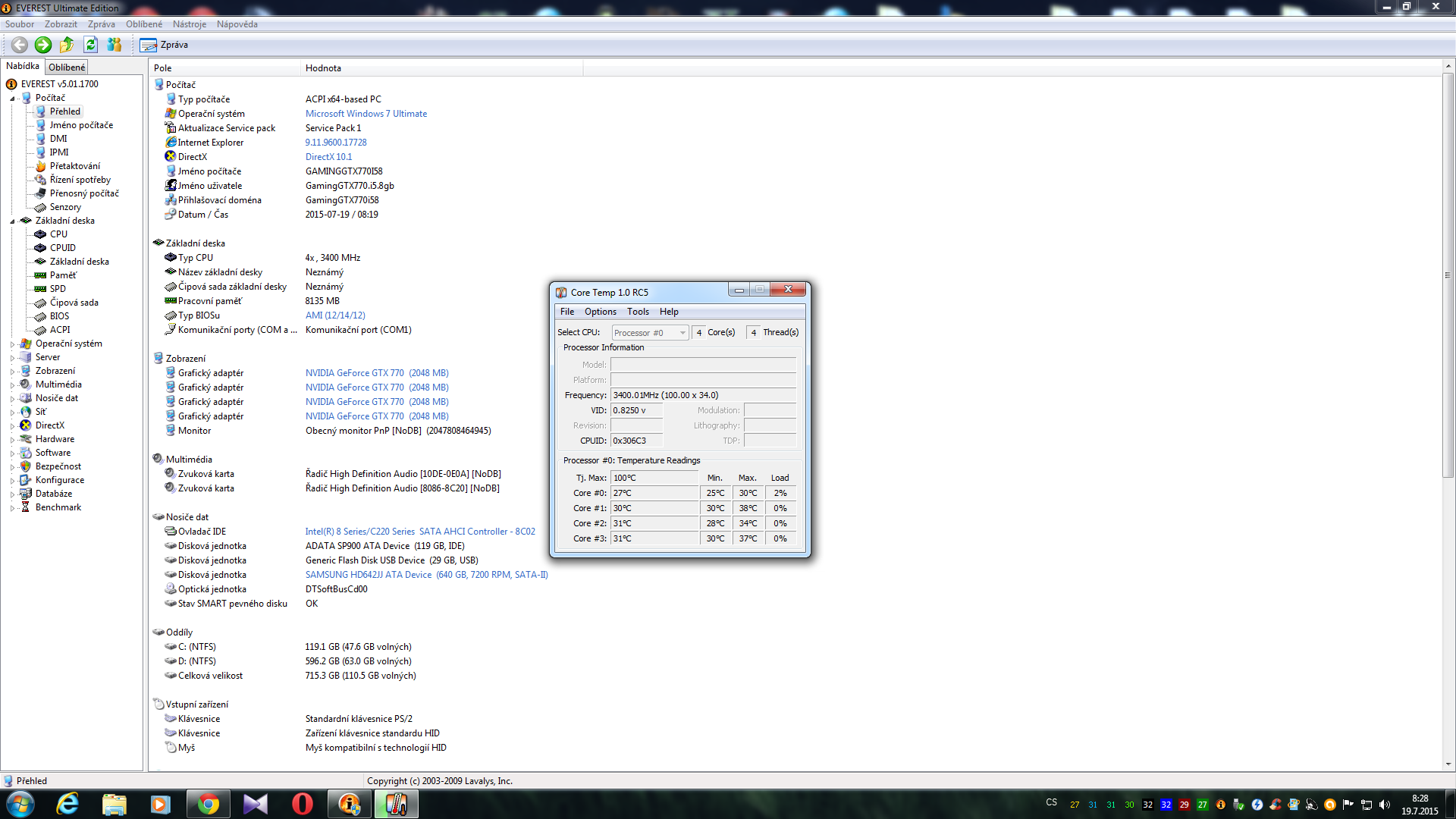Open Microsoft Windows 7 Ultimate link
This screenshot has height=819, width=1456.
(x=366, y=114)
